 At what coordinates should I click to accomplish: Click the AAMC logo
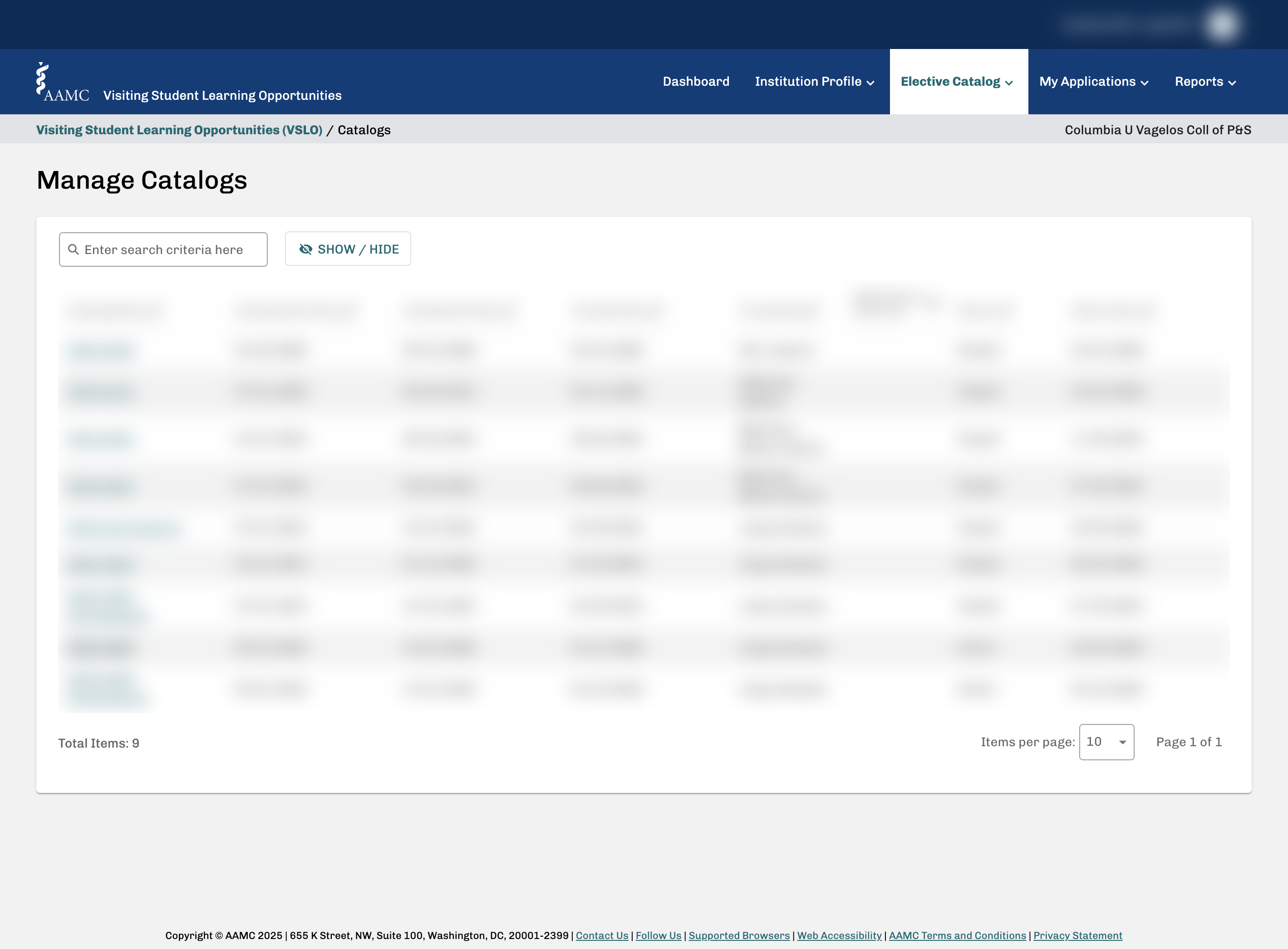tap(63, 82)
